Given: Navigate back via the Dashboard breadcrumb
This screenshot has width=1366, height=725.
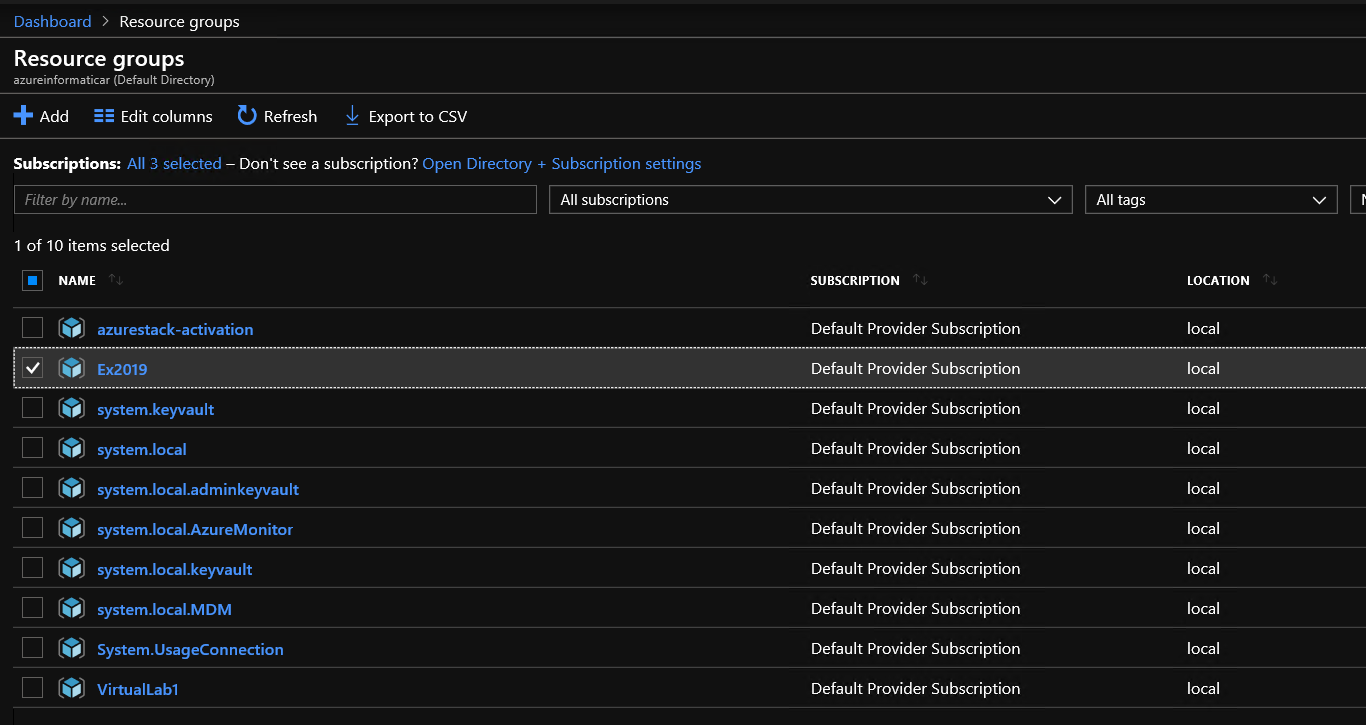Looking at the screenshot, I should point(52,21).
